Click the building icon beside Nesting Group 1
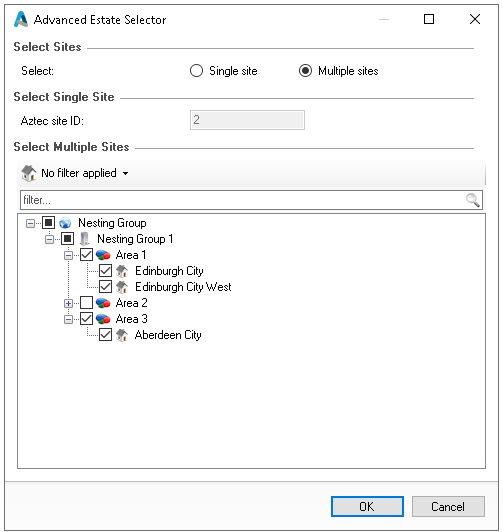 (84, 239)
